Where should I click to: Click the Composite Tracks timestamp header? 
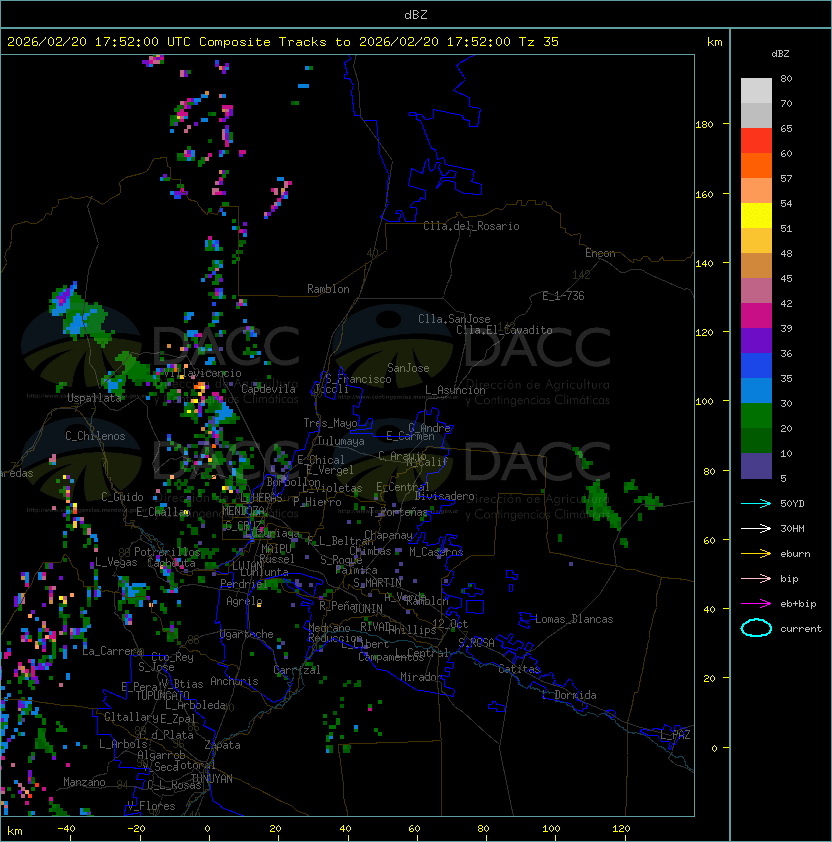(x=283, y=42)
